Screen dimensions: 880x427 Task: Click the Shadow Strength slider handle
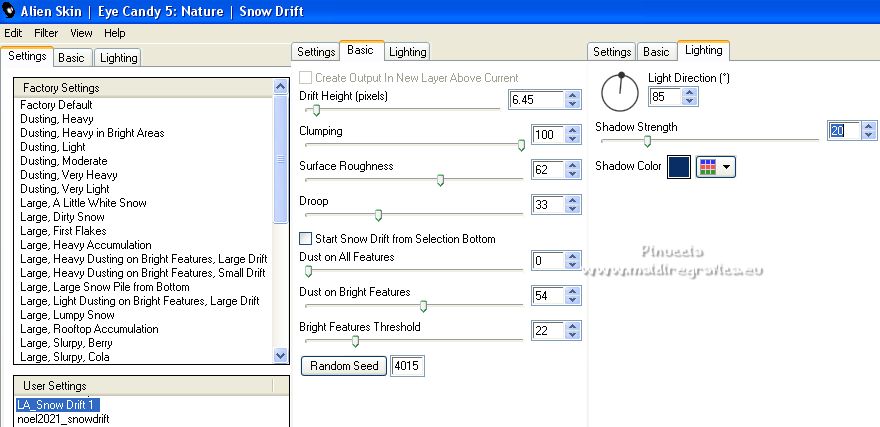[647, 141]
